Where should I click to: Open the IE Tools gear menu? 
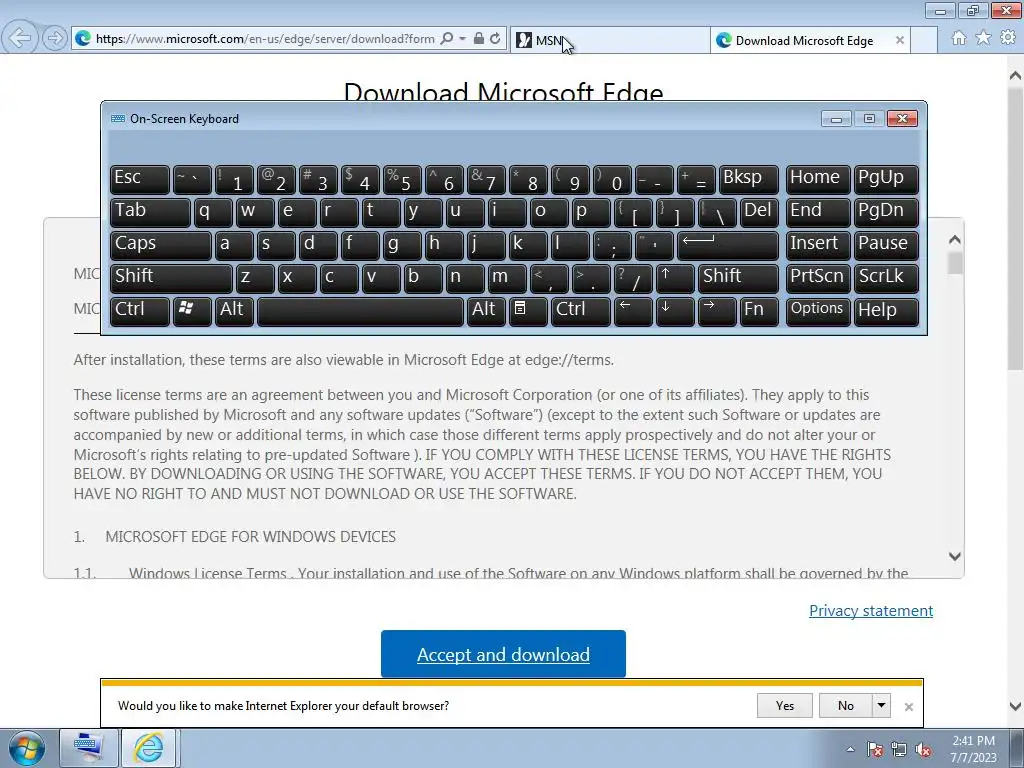click(1008, 39)
